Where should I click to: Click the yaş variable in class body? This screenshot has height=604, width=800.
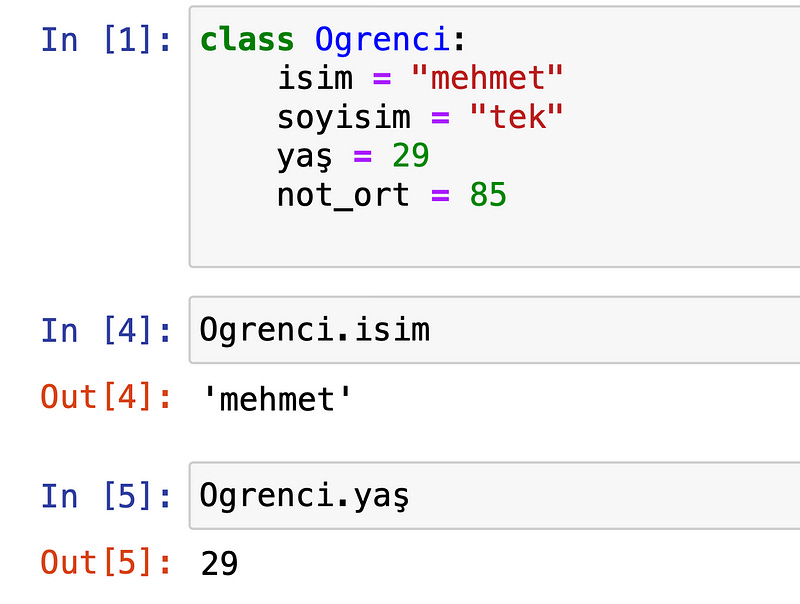point(305,157)
